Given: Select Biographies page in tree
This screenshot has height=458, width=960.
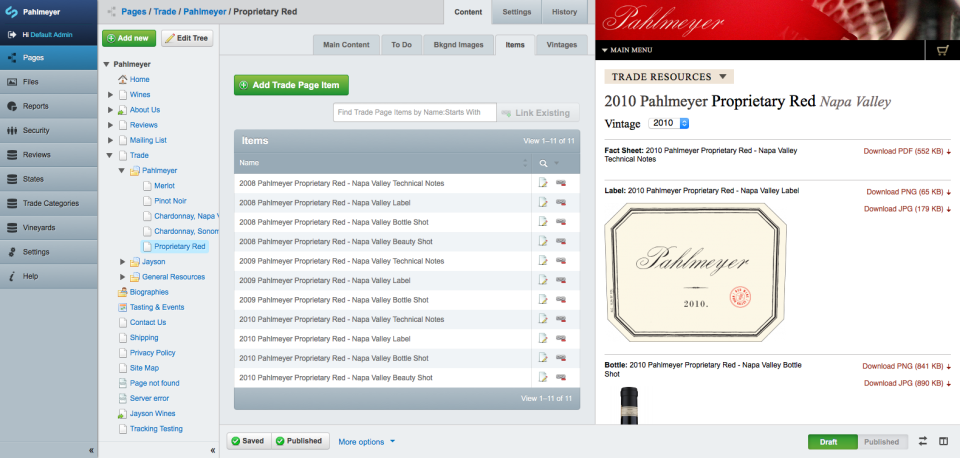Looking at the screenshot, I should (x=149, y=292).
